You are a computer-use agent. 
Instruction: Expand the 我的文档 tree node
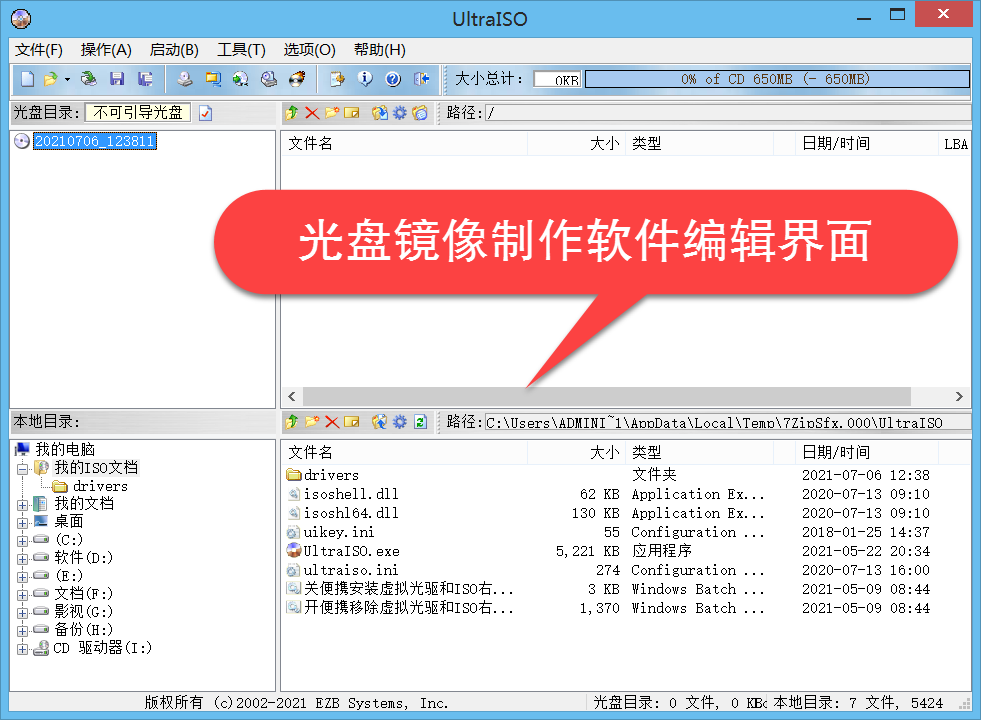pyautogui.click(x=23, y=505)
